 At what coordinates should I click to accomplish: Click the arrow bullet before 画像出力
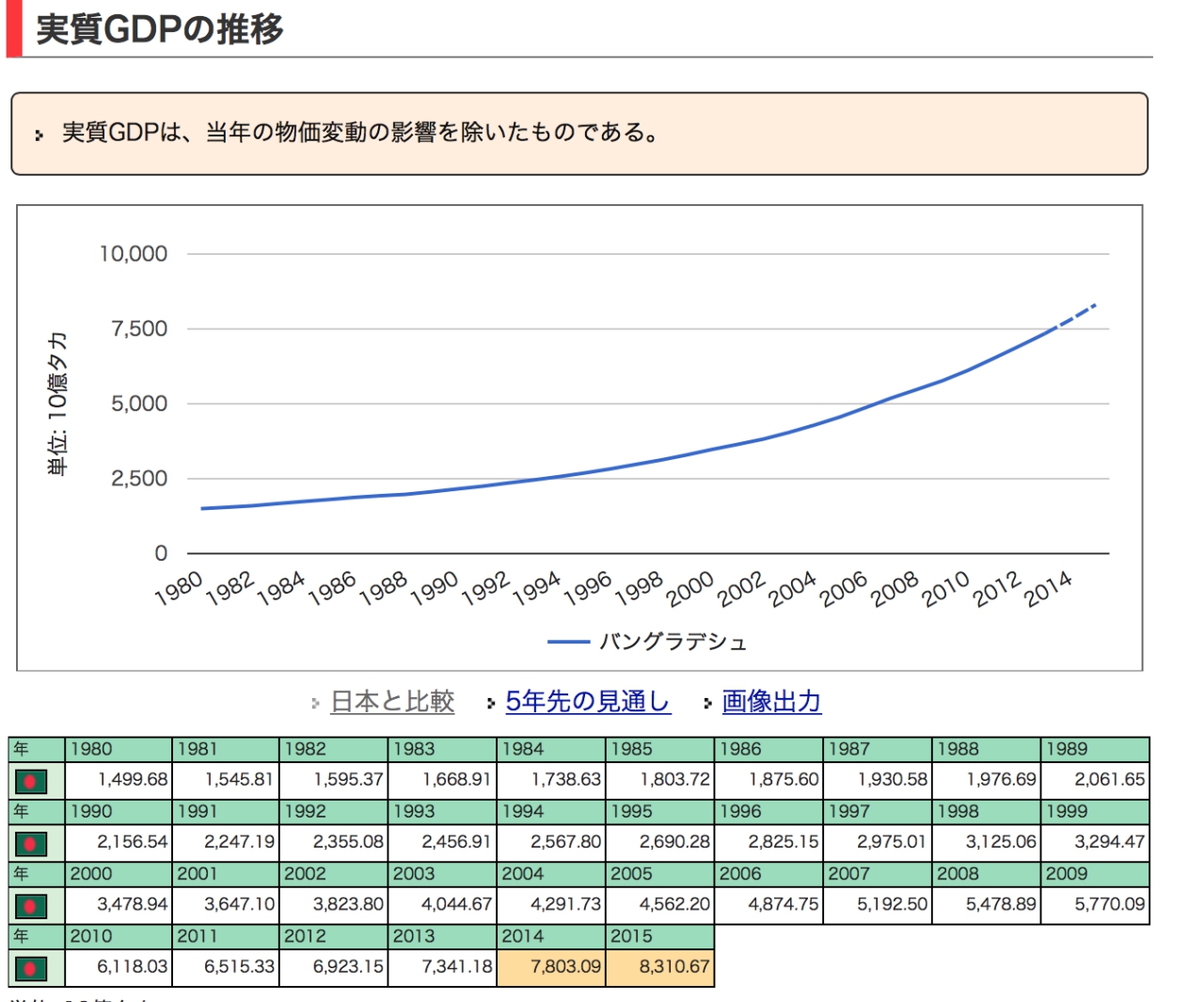(x=707, y=703)
